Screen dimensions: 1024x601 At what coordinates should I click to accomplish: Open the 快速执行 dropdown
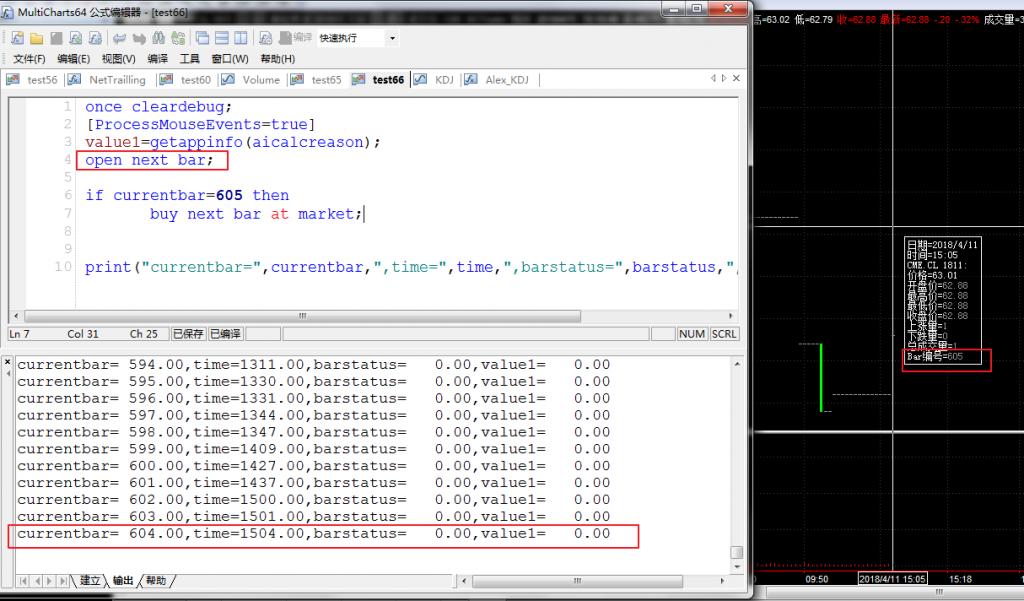pyautogui.click(x=392, y=38)
